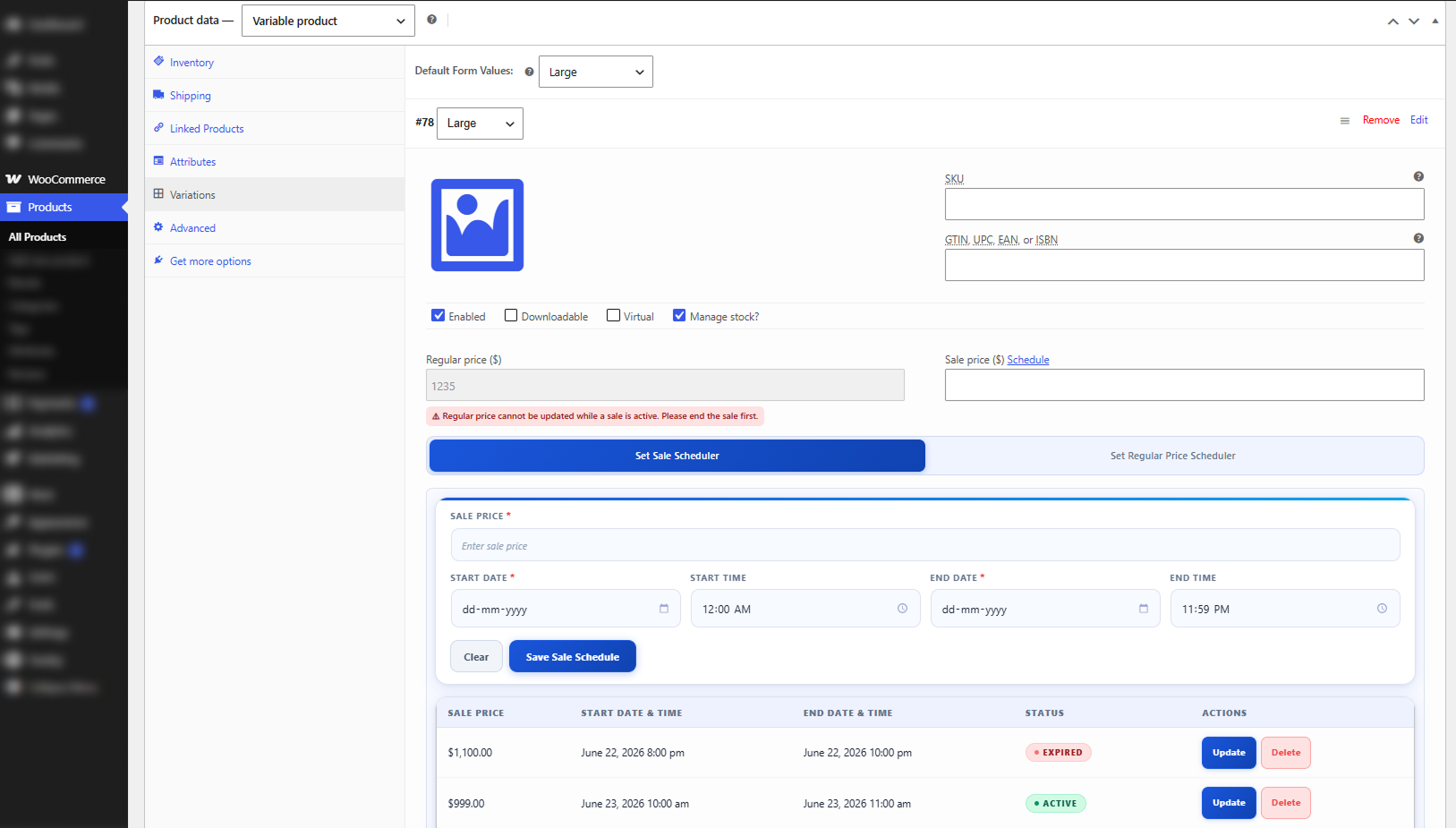Click the Product data help icon
The height and width of the screenshot is (828, 1456).
pos(432,20)
